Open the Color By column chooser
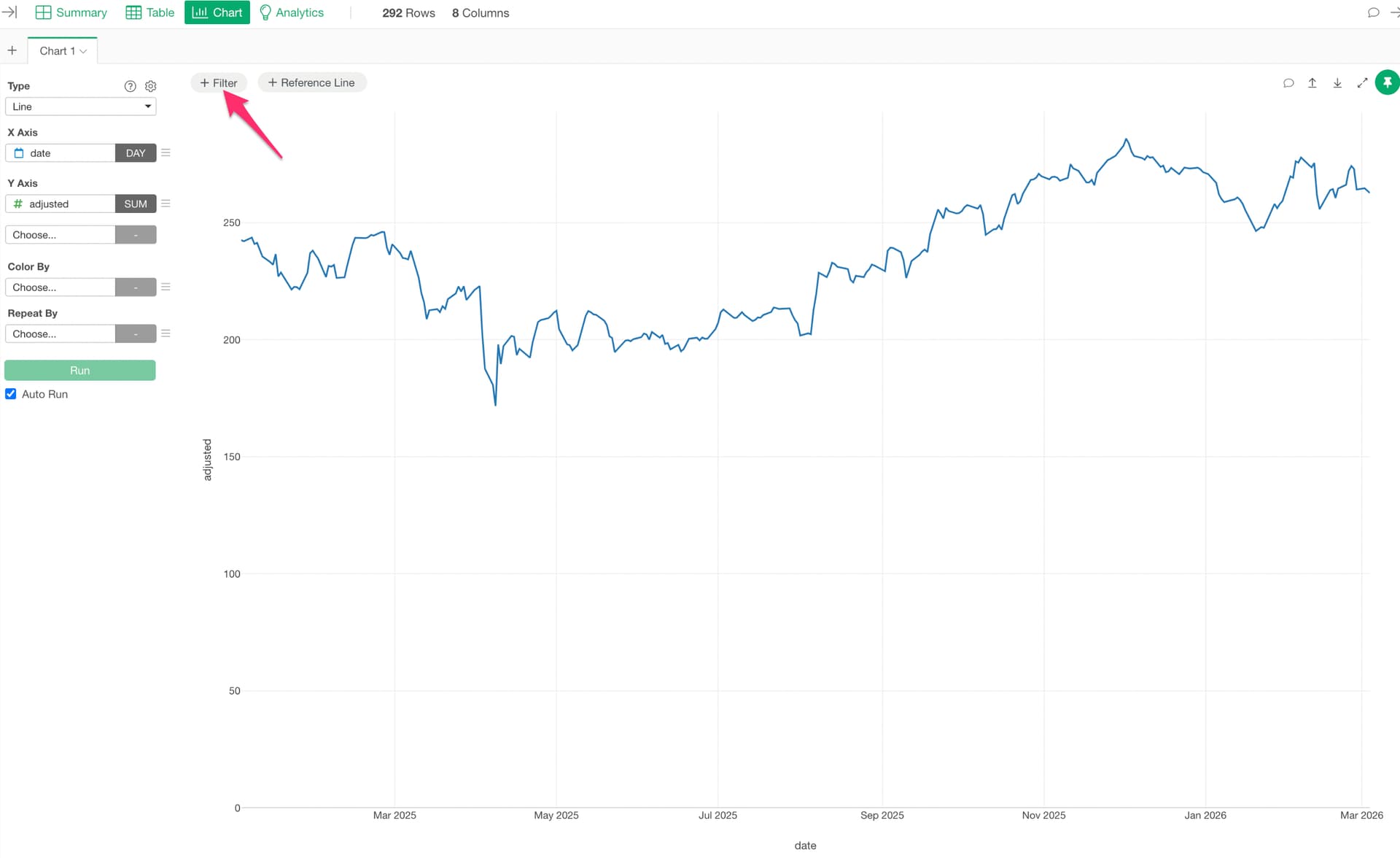This screenshot has width=1400, height=858. coord(61,287)
